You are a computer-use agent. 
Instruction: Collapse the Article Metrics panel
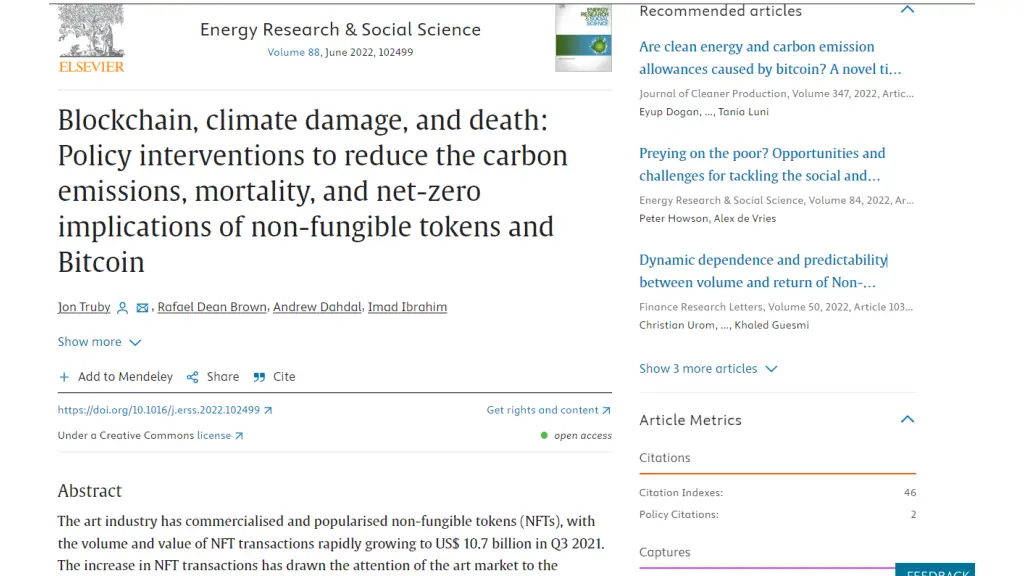click(x=907, y=419)
